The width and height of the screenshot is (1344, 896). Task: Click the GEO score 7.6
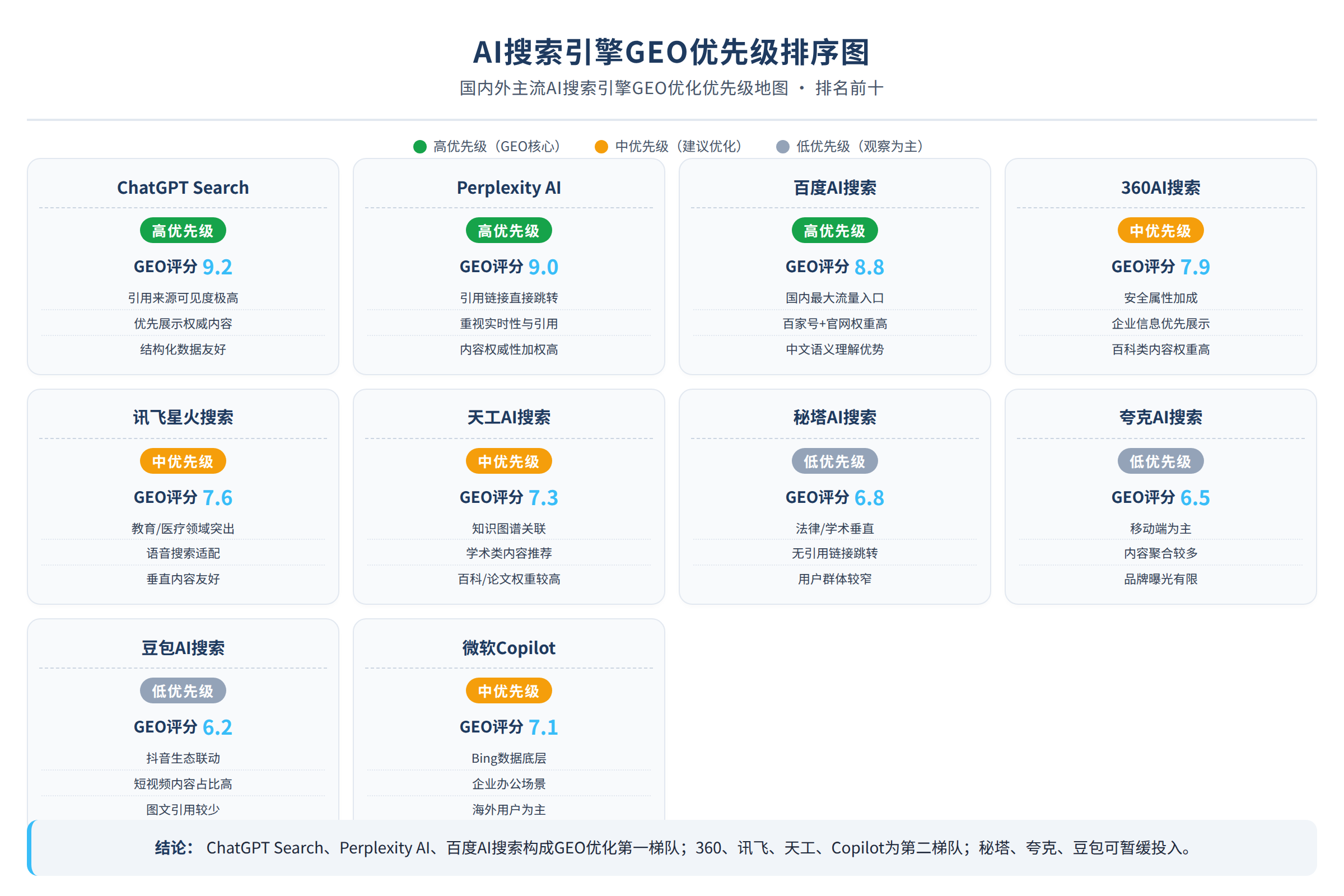pos(217,498)
